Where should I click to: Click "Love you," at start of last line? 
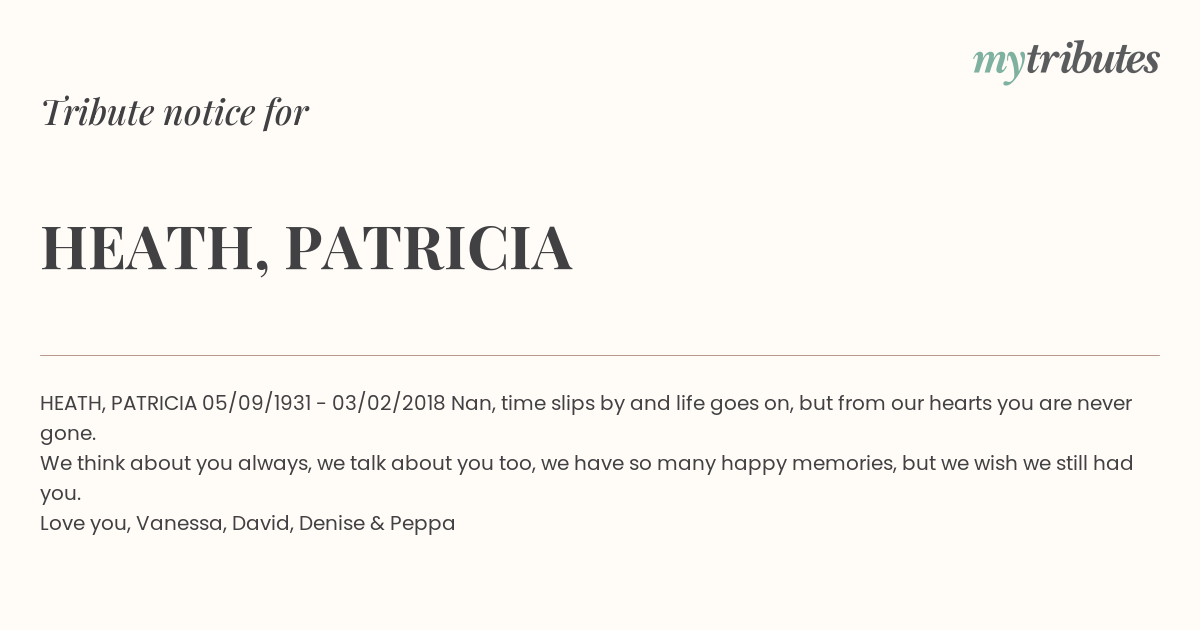pyautogui.click(x=85, y=524)
